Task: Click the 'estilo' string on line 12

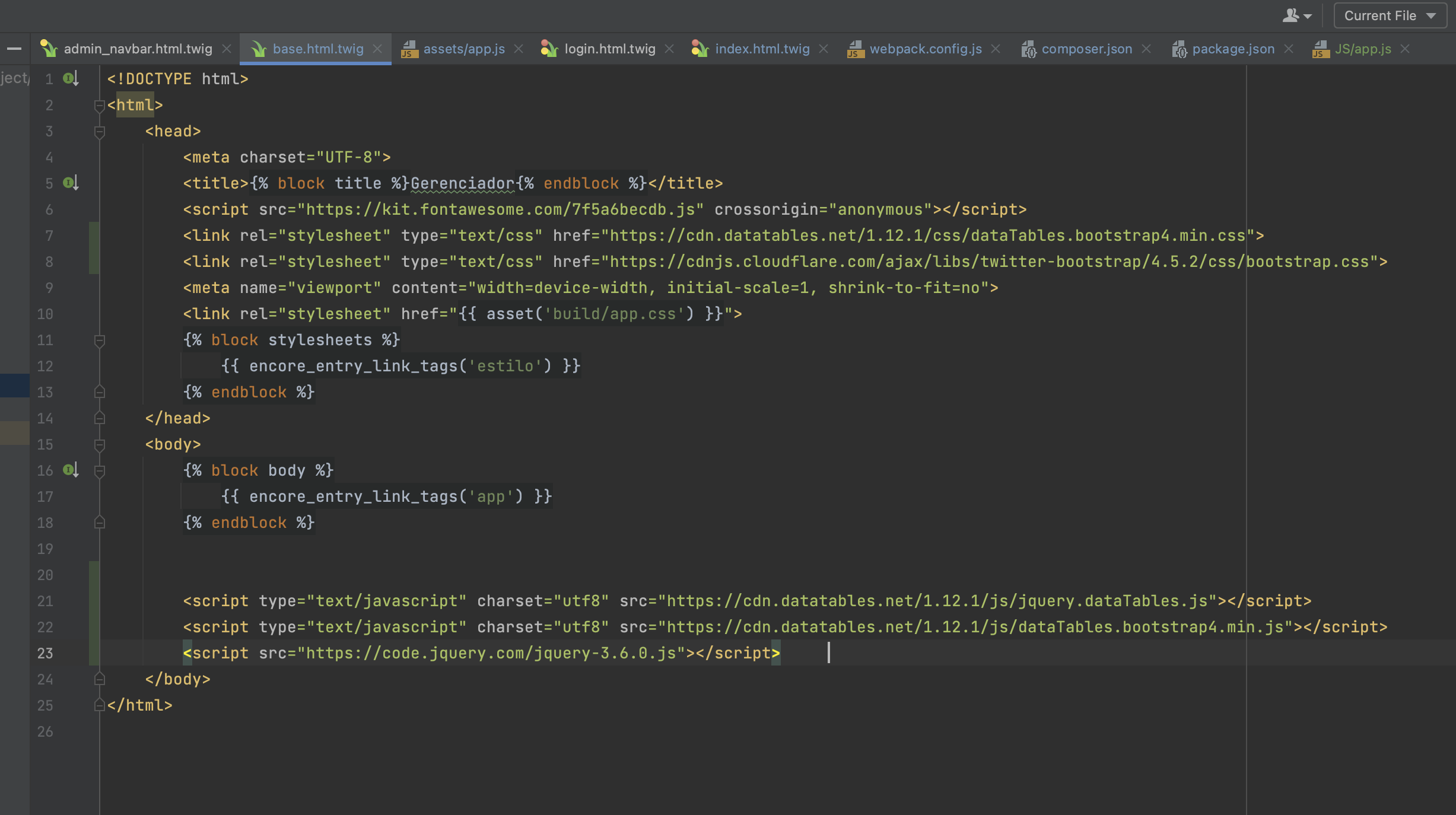Action: [x=505, y=366]
